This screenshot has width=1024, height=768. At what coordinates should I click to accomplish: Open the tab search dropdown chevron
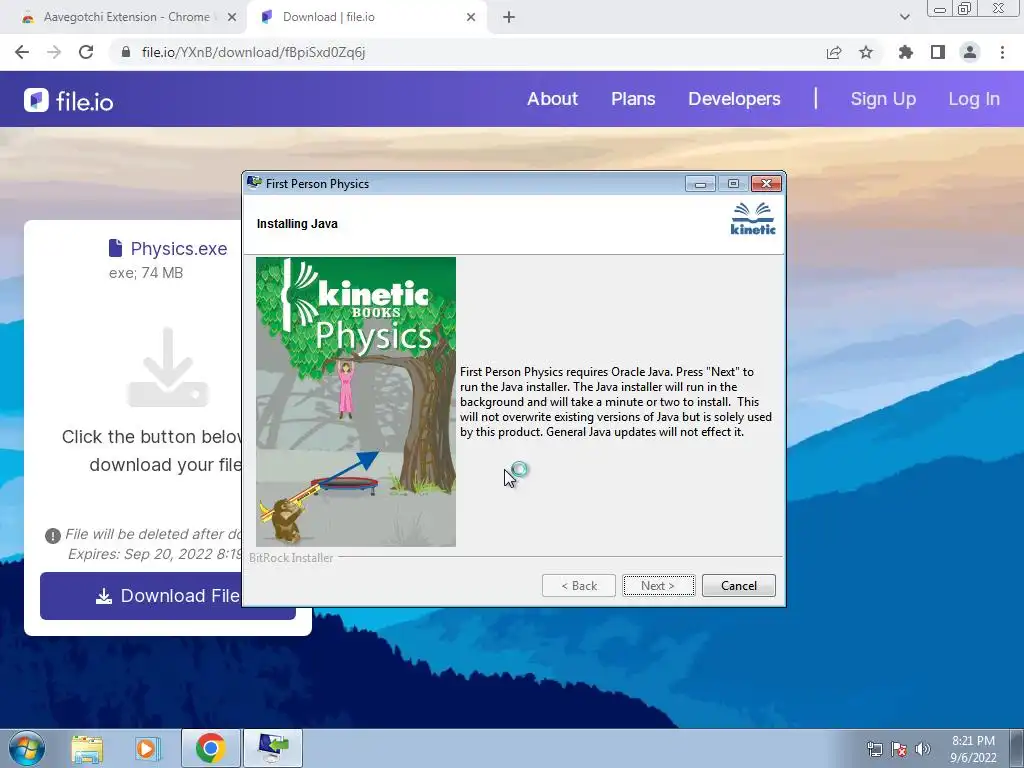904,17
